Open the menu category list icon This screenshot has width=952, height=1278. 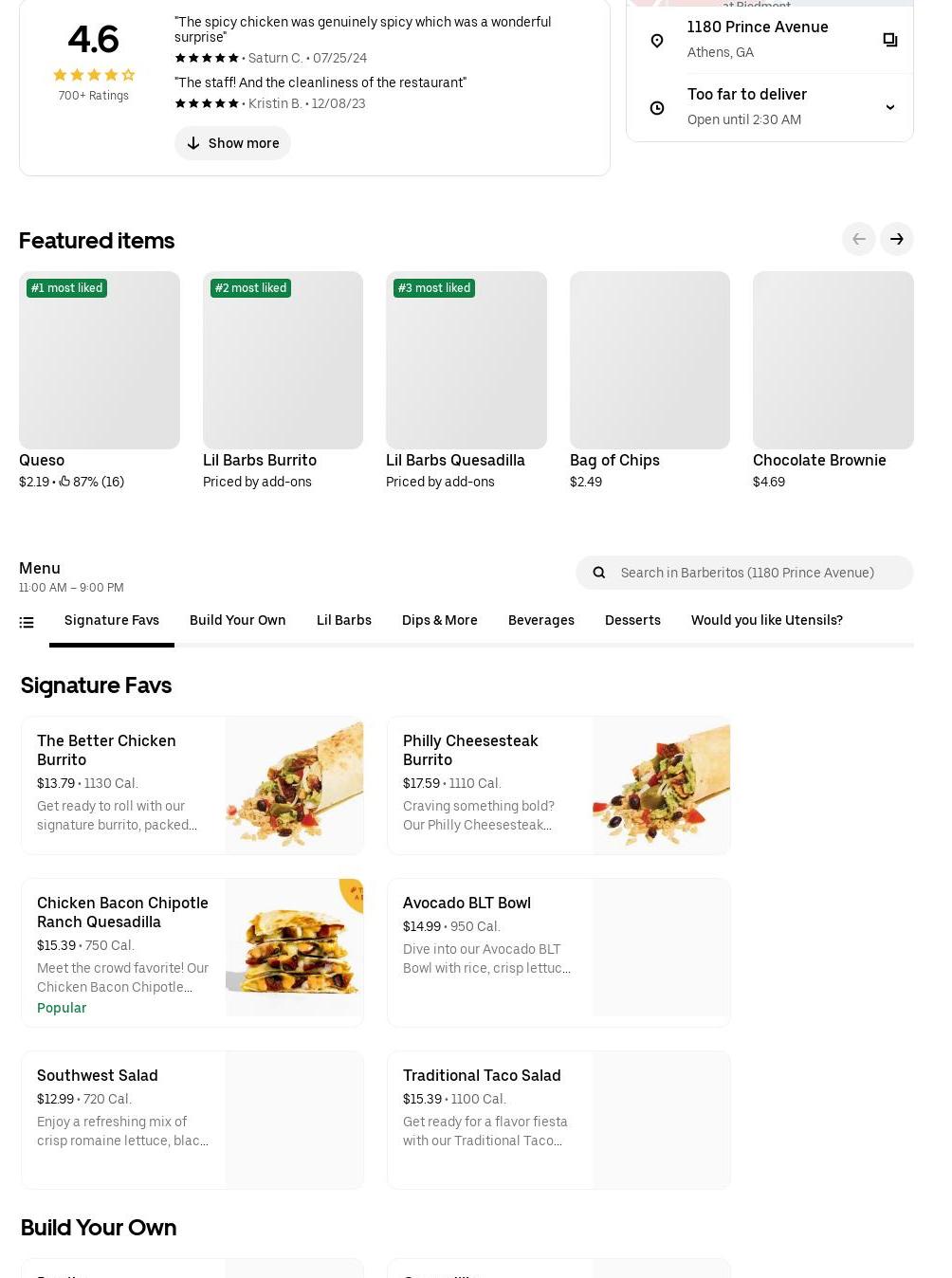point(27,622)
